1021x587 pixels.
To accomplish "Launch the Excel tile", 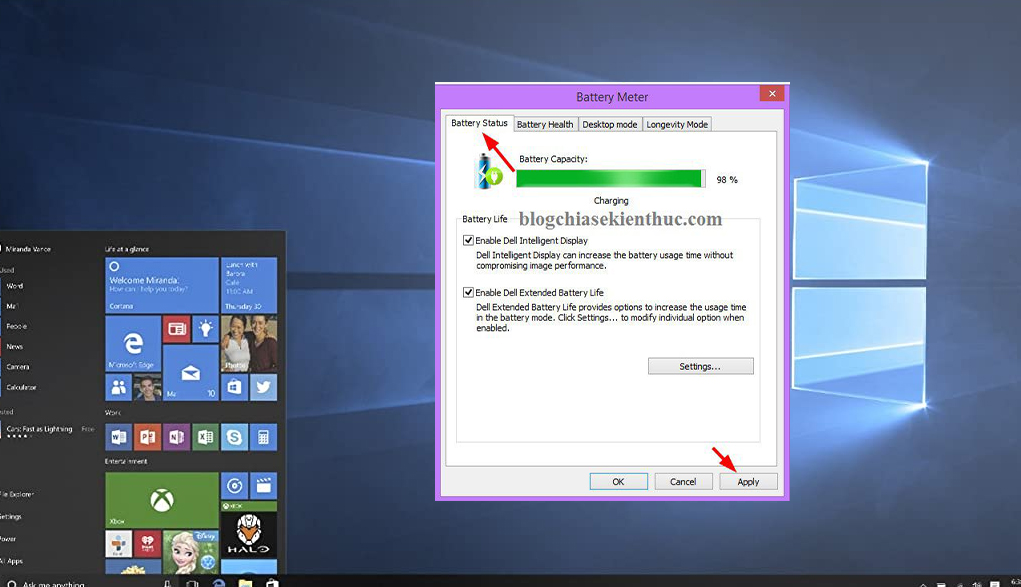I will coord(205,437).
